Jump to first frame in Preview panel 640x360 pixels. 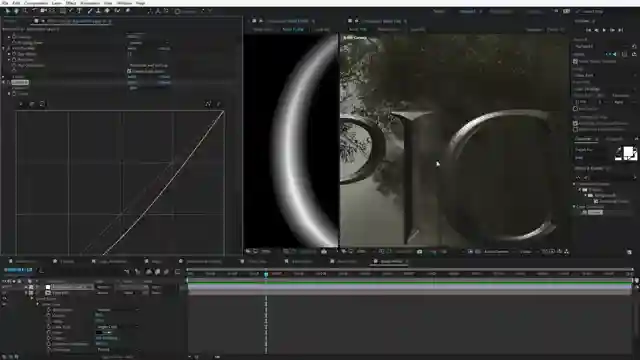click(x=589, y=30)
